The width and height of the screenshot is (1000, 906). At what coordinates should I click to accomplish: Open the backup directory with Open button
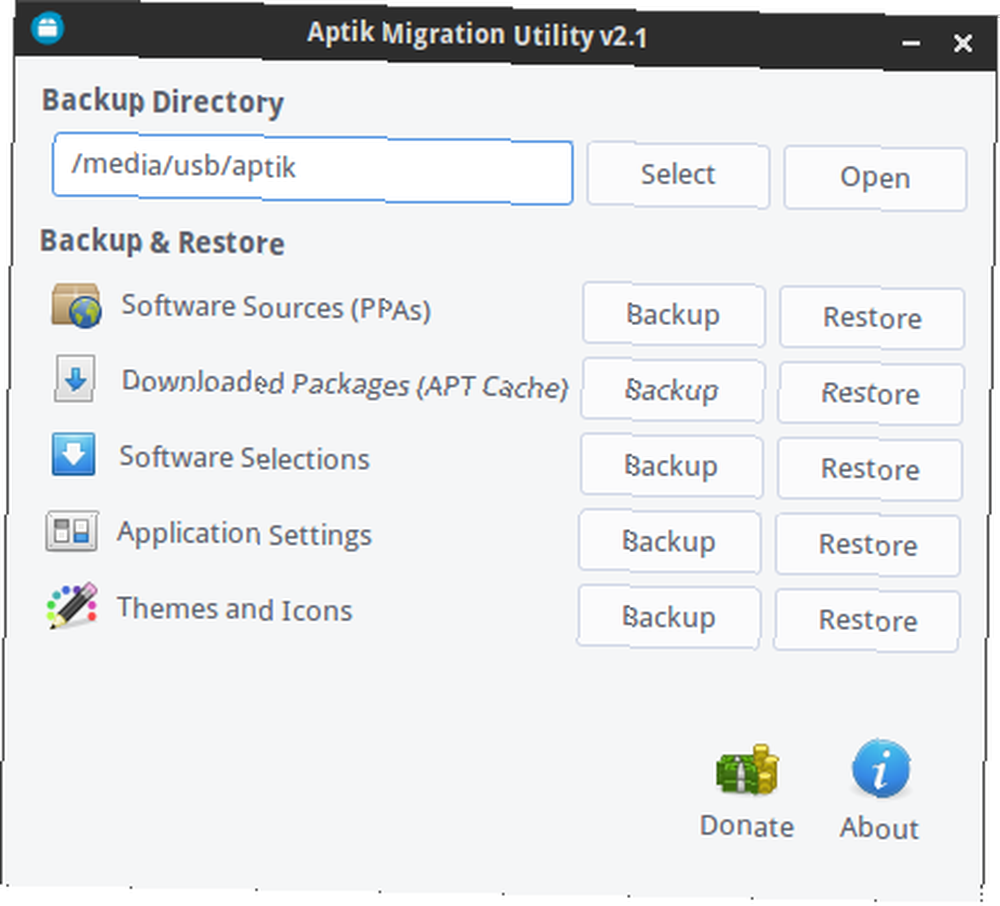click(x=875, y=178)
